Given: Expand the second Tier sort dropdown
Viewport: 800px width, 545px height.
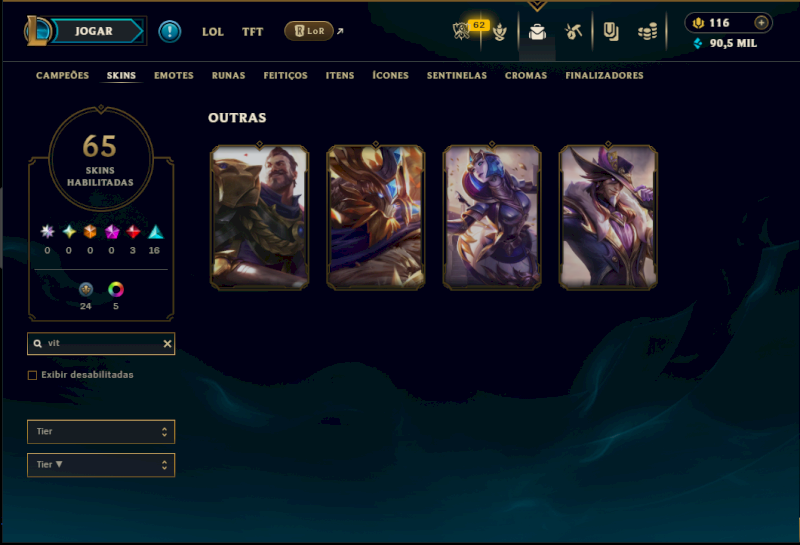Looking at the screenshot, I should pos(101,465).
